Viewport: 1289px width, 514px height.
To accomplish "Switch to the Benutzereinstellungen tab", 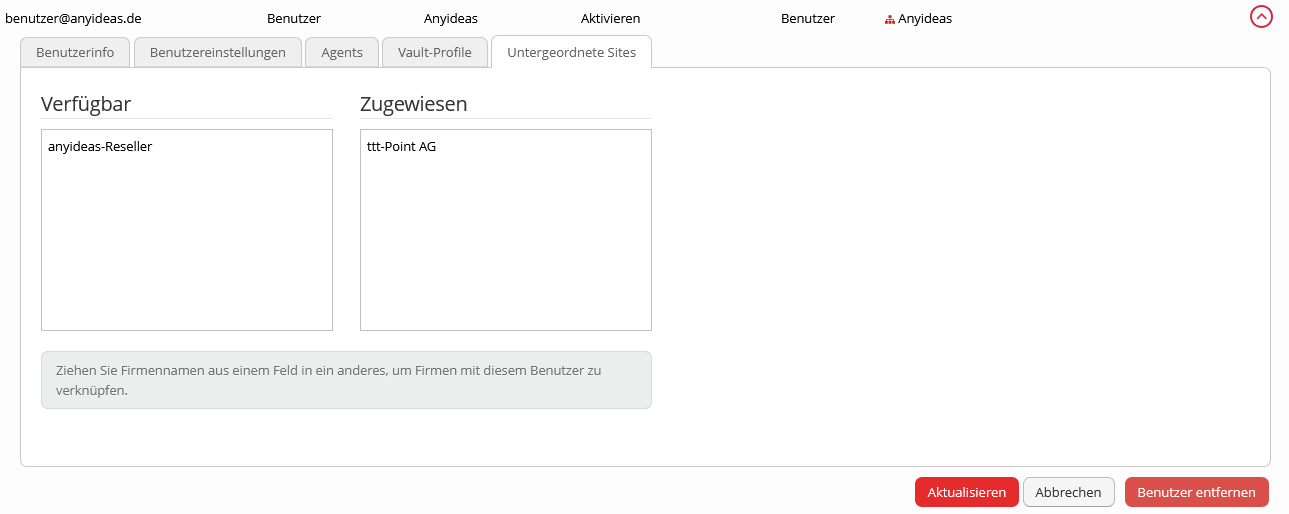I will pyautogui.click(x=218, y=52).
